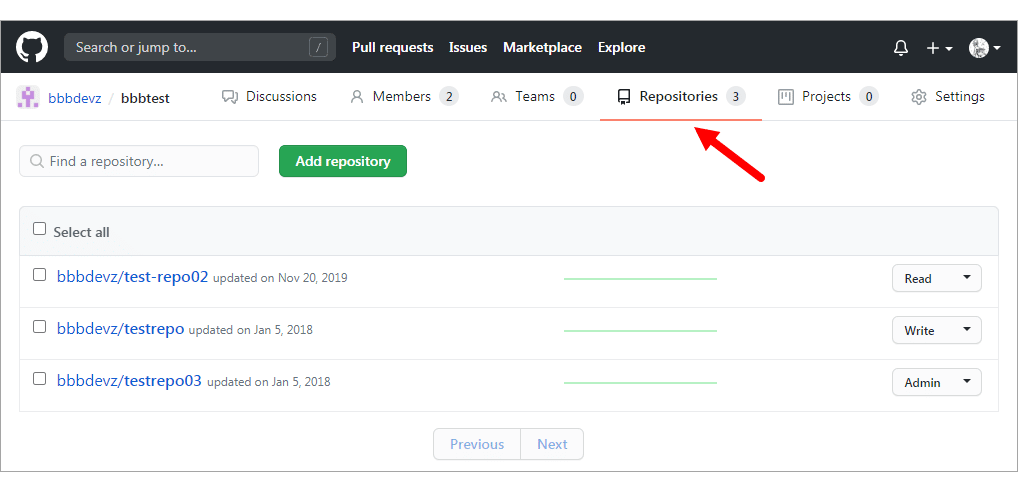Click the bbbdevz organization avatar icon
The height and width of the screenshot is (492, 1018).
tap(28, 97)
